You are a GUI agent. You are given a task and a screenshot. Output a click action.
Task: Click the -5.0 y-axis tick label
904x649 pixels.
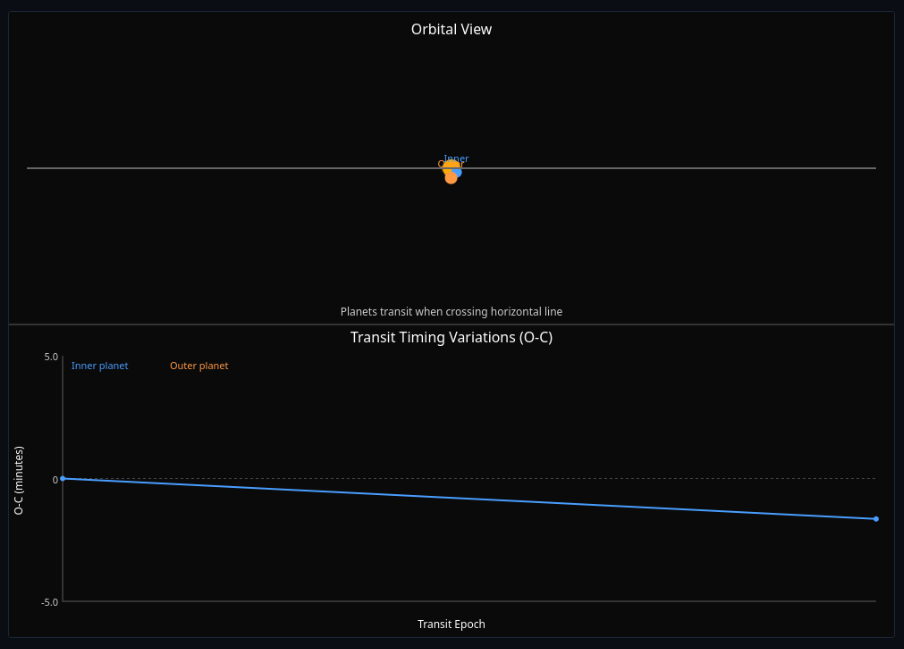click(x=48, y=602)
